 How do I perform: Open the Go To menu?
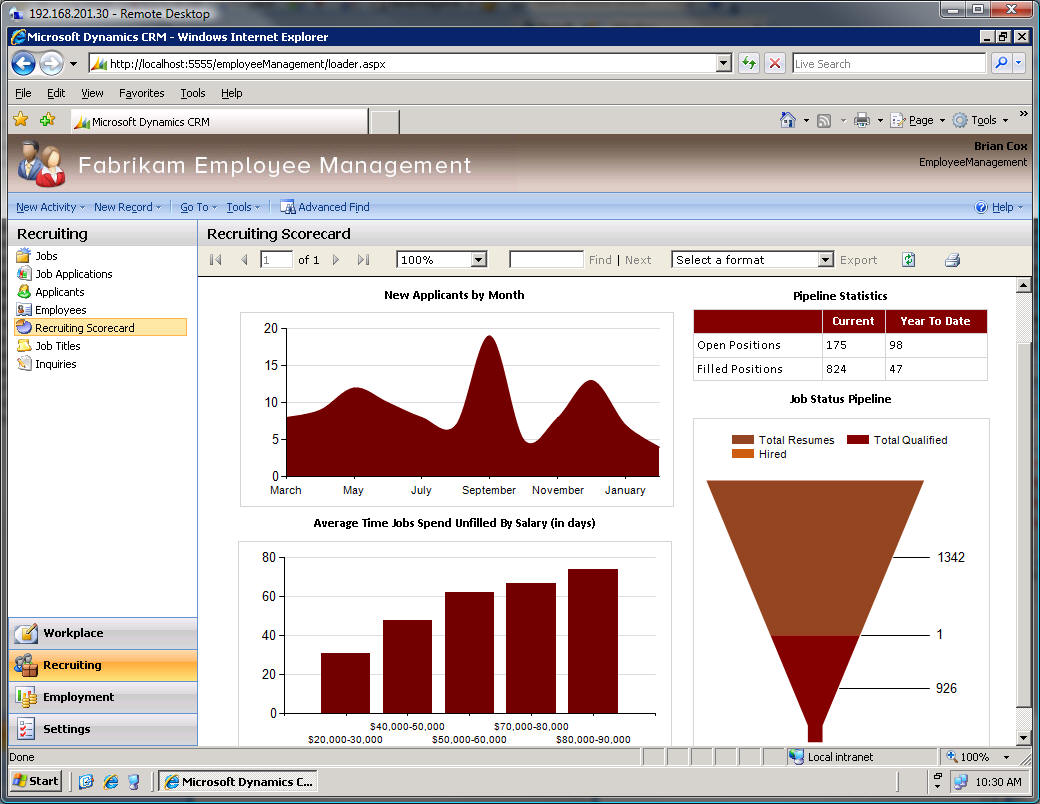(x=194, y=207)
